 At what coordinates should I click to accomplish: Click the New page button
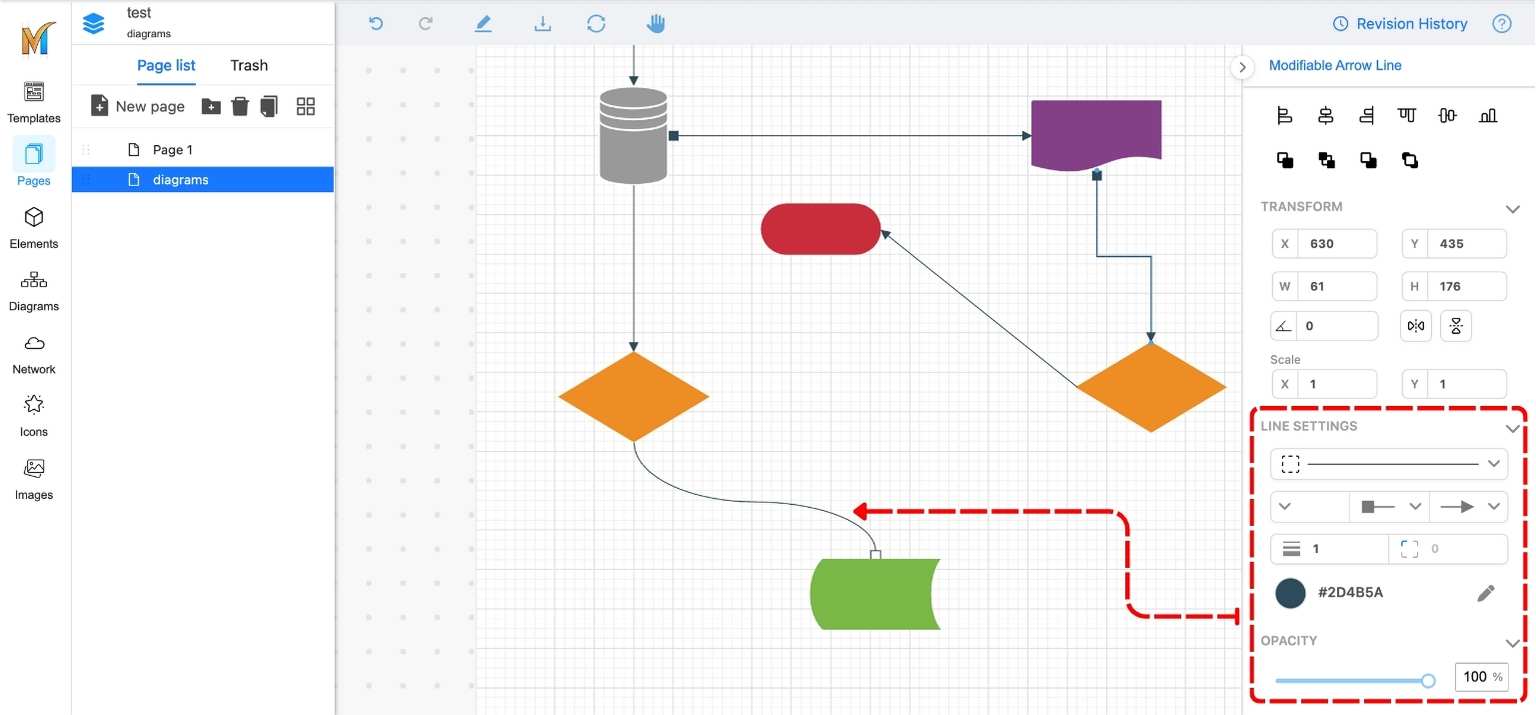[x=138, y=106]
